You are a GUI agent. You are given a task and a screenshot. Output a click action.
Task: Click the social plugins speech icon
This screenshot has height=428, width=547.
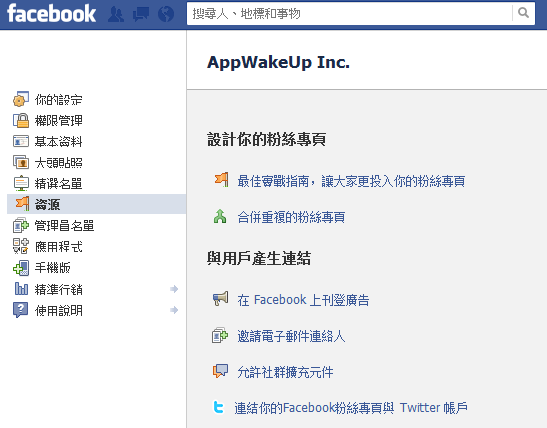coord(220,371)
